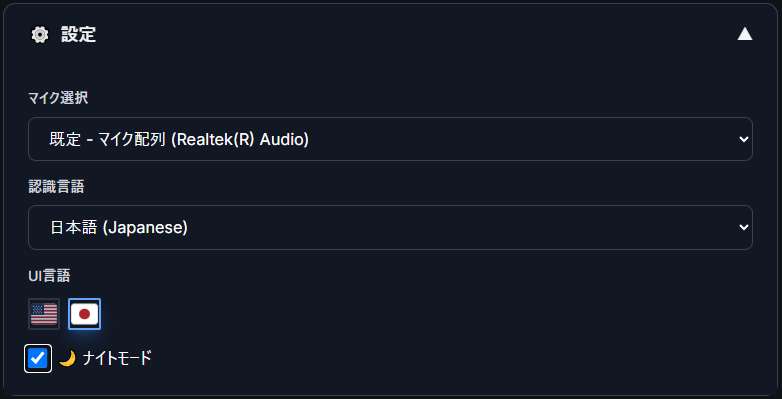The width and height of the screenshot is (782, 399).
Task: Open the マイク選択 microphone dropdown
Action: (x=390, y=139)
